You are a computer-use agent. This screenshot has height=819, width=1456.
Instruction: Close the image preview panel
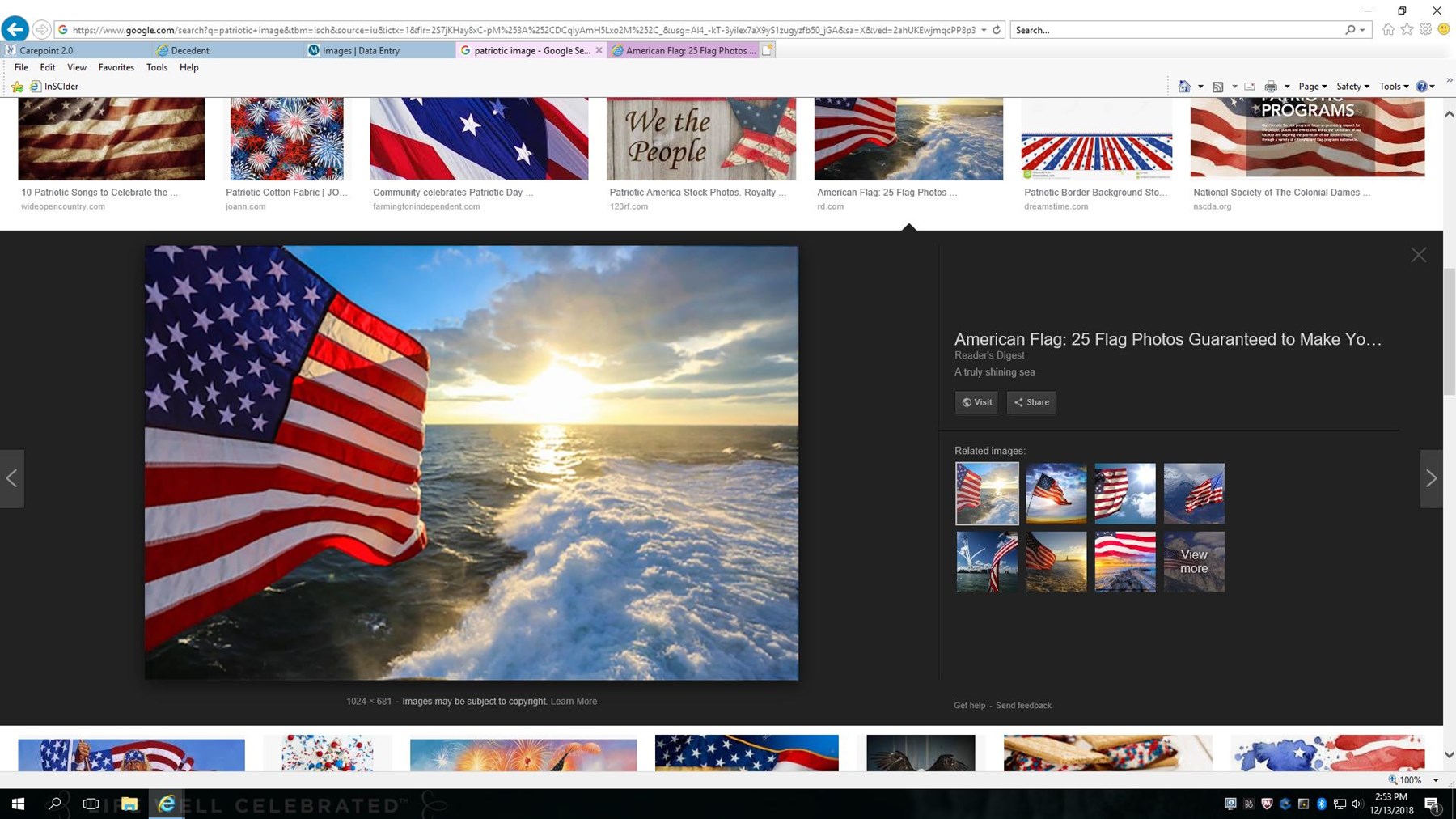[x=1419, y=255]
